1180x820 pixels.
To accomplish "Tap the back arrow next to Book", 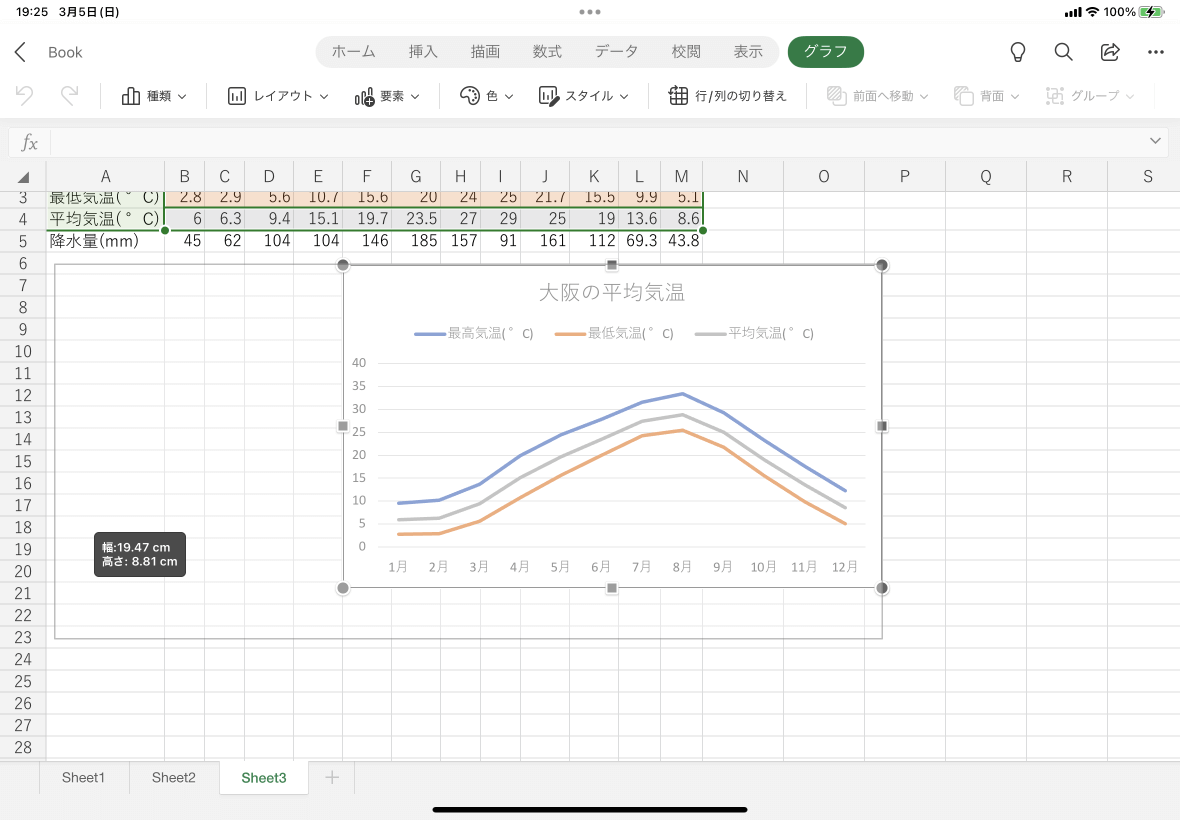I will click(x=20, y=52).
